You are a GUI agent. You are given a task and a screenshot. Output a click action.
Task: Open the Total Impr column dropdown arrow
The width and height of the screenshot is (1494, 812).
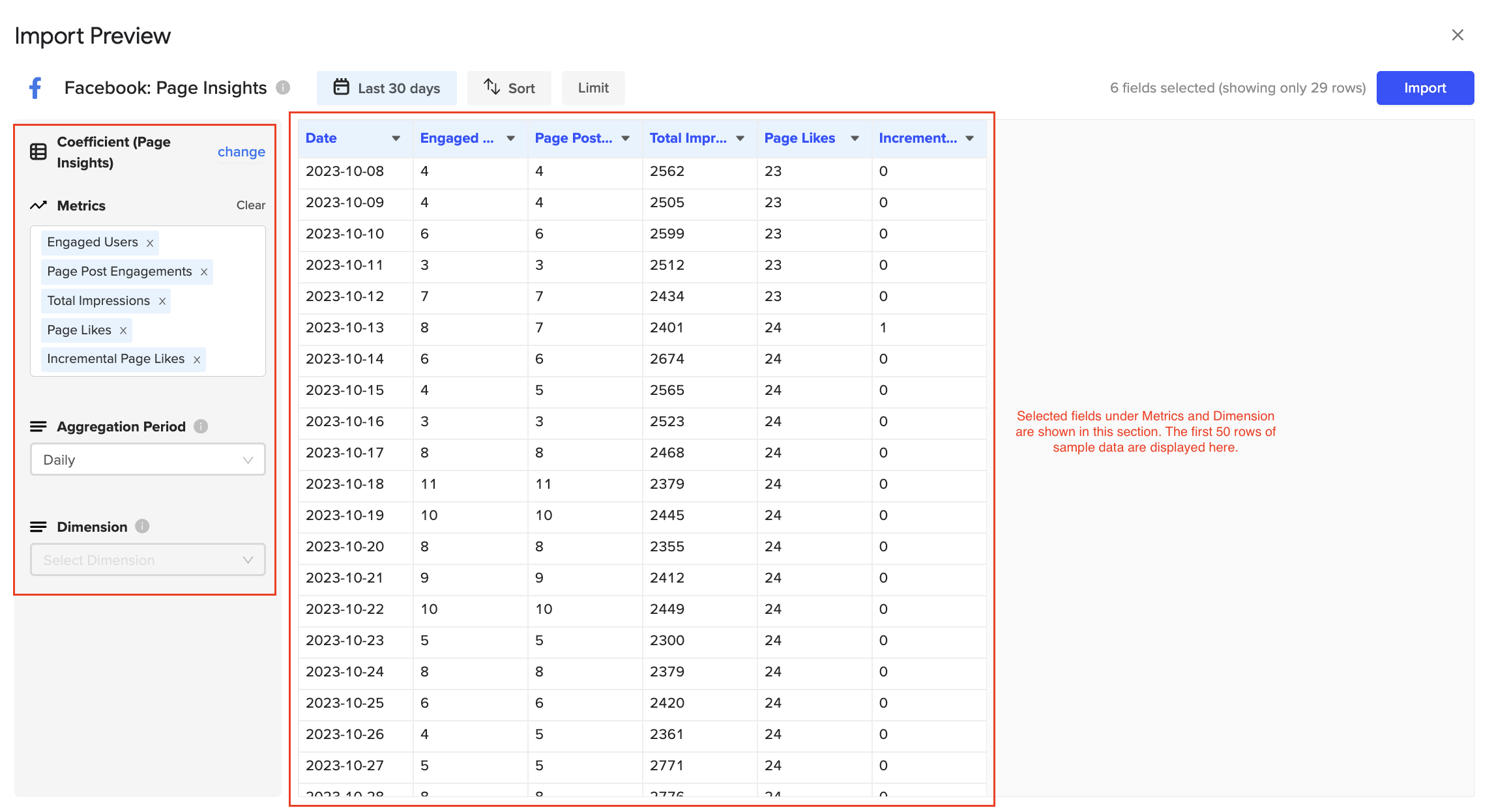740,138
